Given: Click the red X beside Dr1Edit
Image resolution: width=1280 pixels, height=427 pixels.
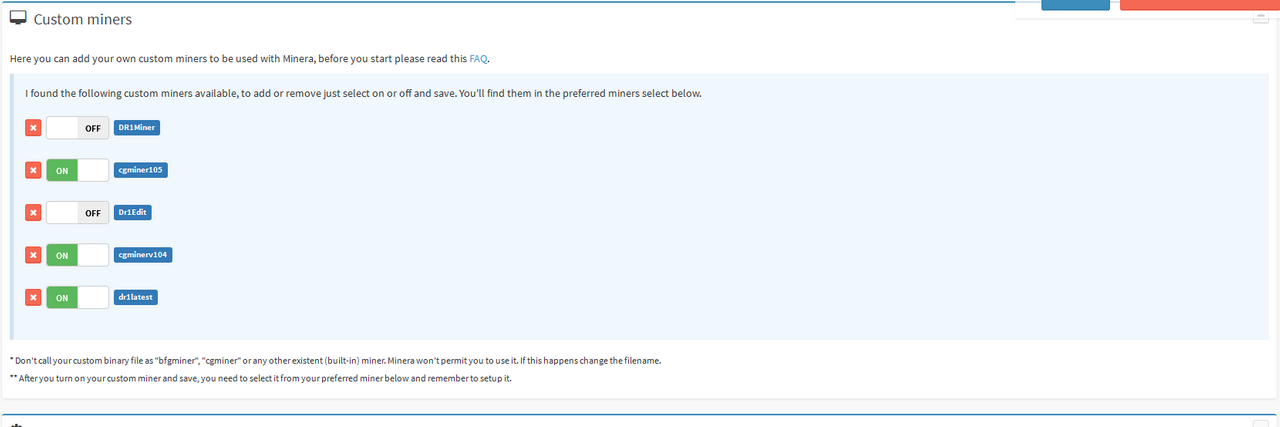Looking at the screenshot, I should click(x=33, y=213).
